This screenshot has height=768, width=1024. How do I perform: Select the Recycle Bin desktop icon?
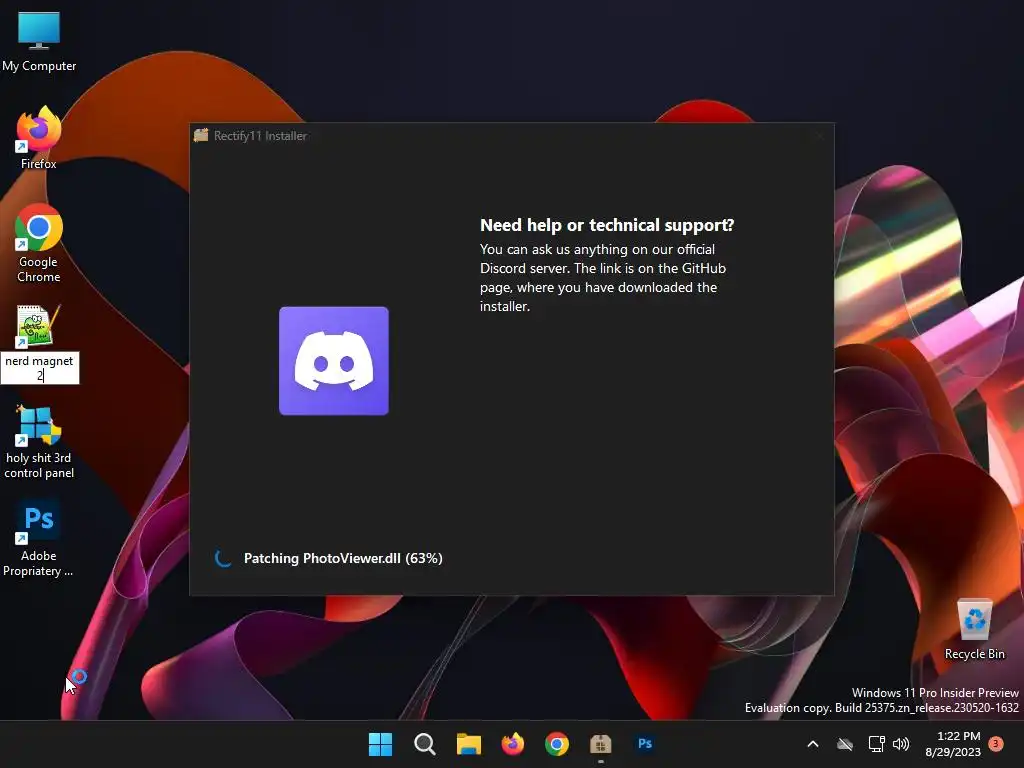click(x=974, y=630)
